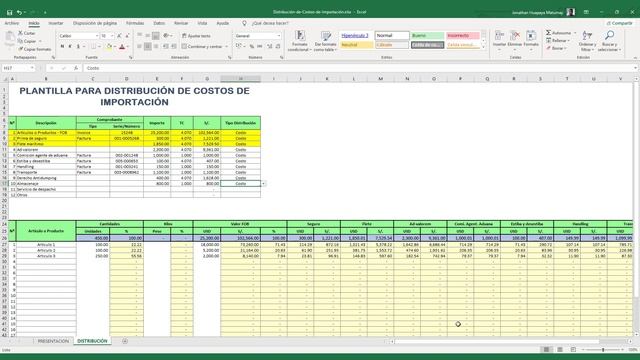The height and width of the screenshot is (360, 640).
Task: Toggle Ajustar texto wrap text
Action: (196, 36)
